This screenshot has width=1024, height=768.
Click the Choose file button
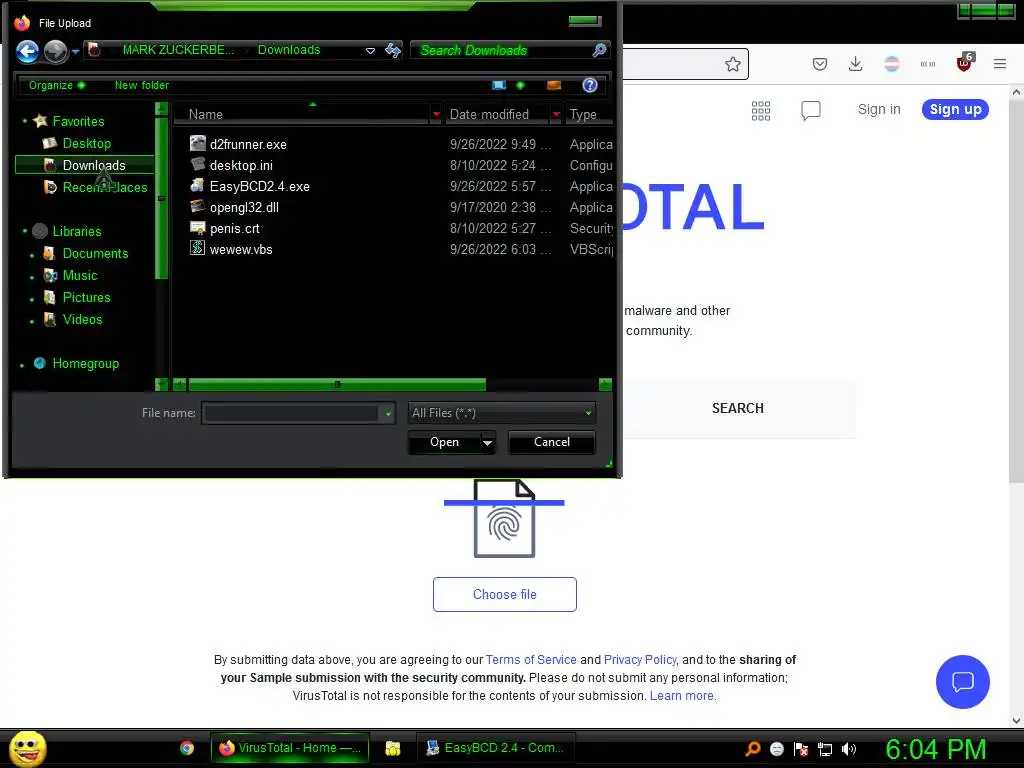(504, 594)
